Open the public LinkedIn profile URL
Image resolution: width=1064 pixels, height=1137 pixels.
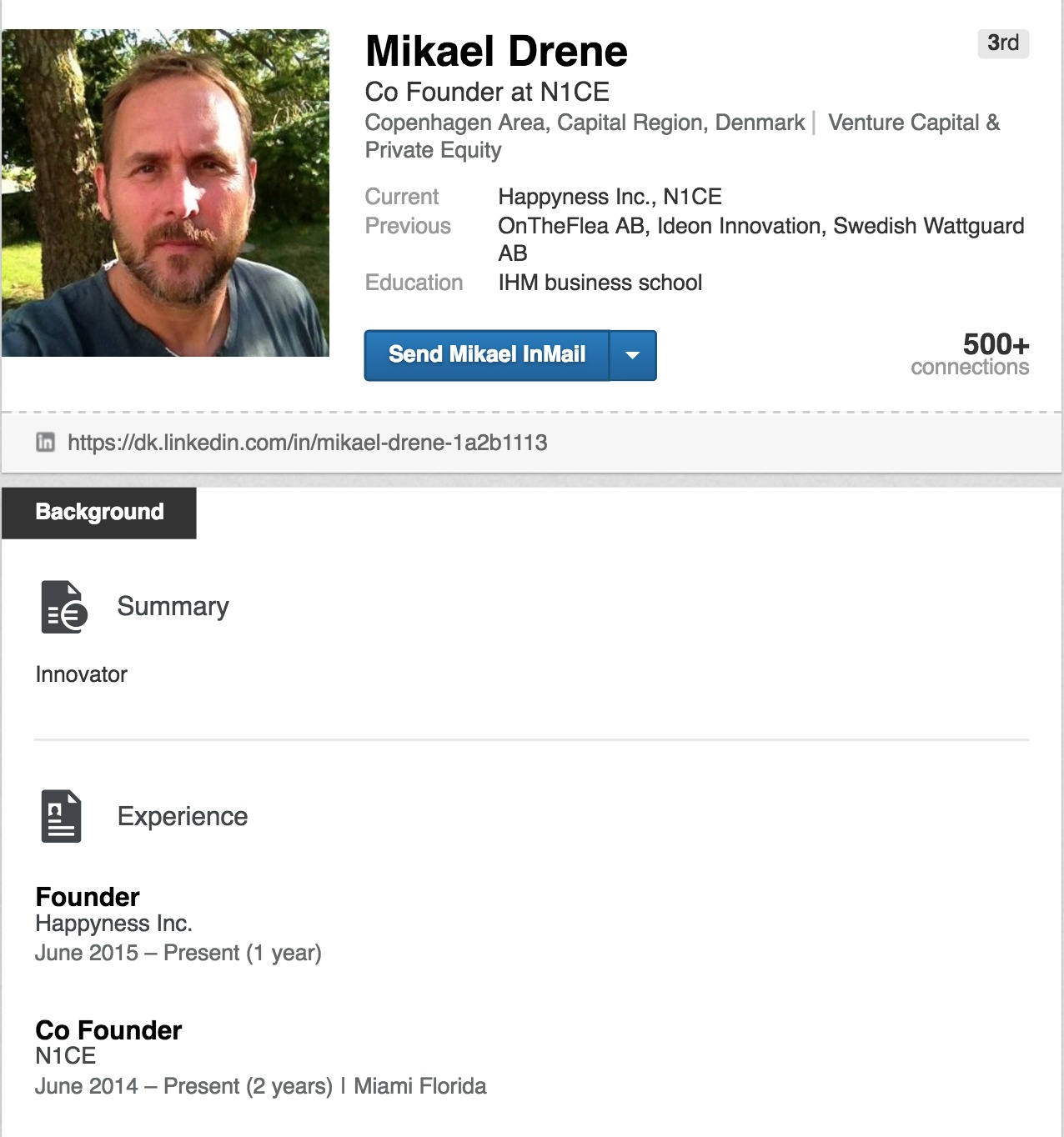(307, 443)
